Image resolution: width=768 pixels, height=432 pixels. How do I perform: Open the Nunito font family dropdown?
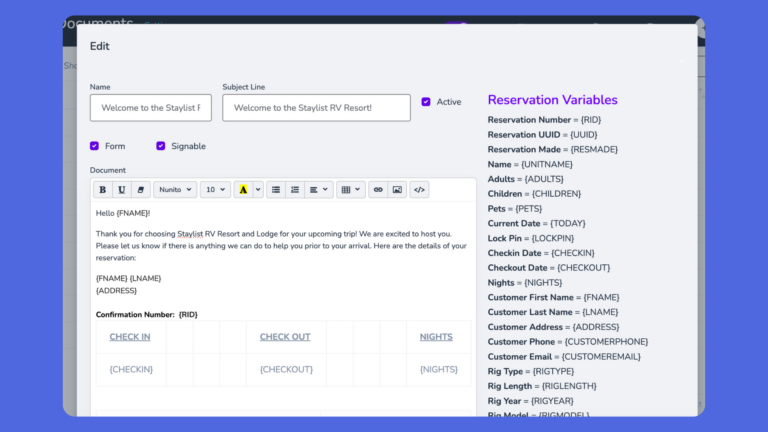(x=175, y=190)
